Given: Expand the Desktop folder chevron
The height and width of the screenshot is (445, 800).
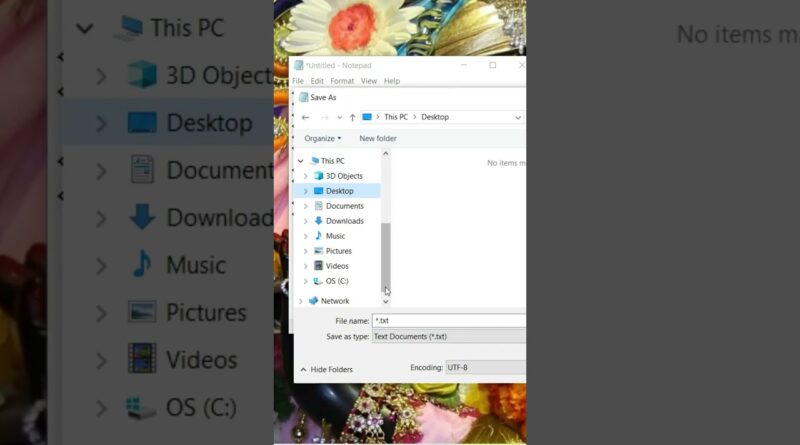Looking at the screenshot, I should pos(306,191).
